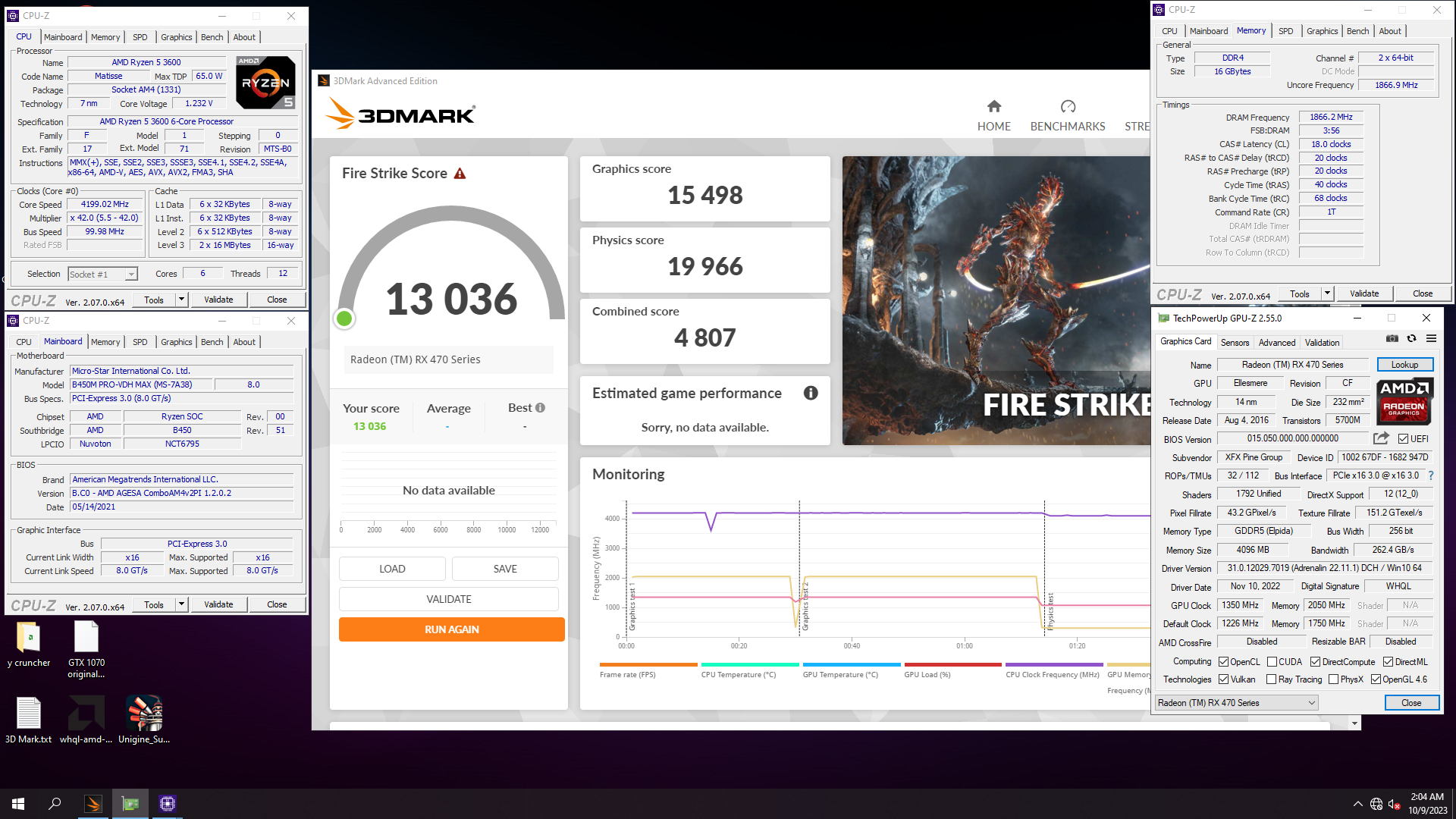1456x819 pixels.
Task: Click the SAVE button in 3DMark
Action: [505, 569]
